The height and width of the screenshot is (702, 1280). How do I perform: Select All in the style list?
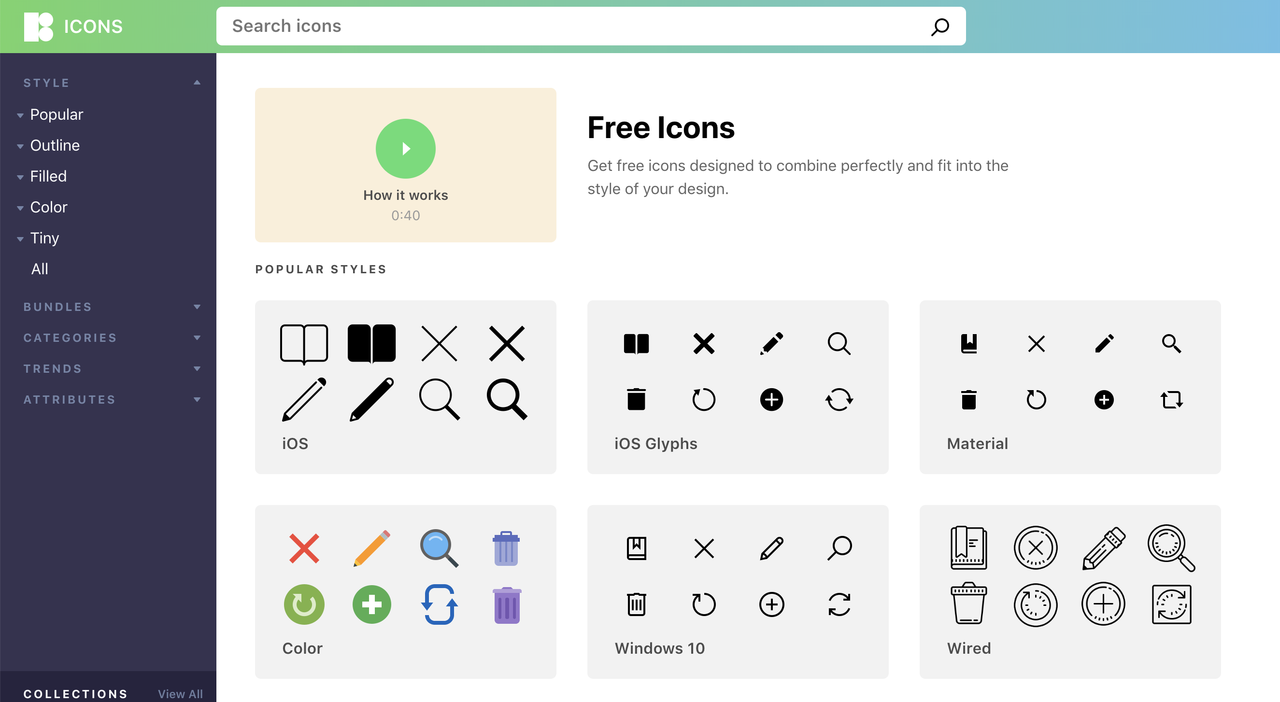pos(39,269)
